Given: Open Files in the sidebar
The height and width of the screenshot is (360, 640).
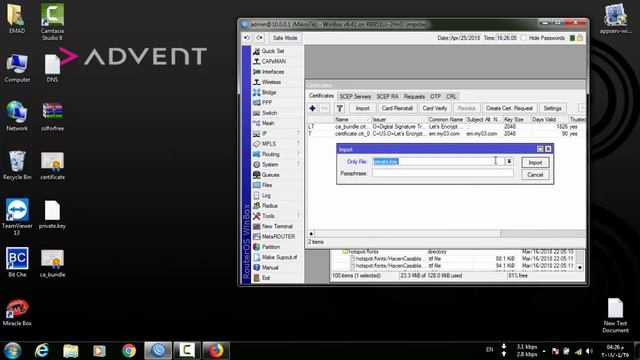Looking at the screenshot, I should (267, 185).
